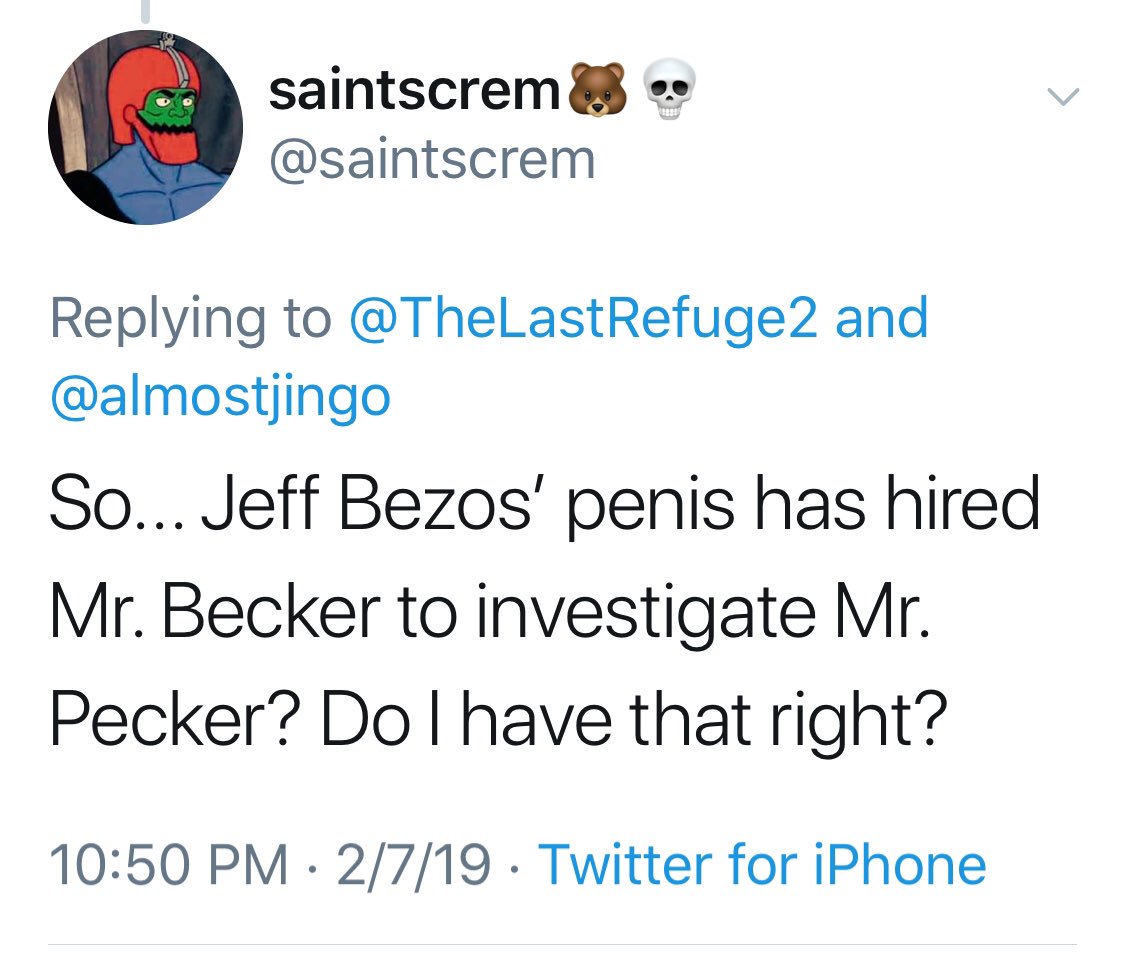Screen dimensions: 1125x953
Task: Tap 'Mr. Becker to investigate Mr.' text line
Action: tap(489, 614)
